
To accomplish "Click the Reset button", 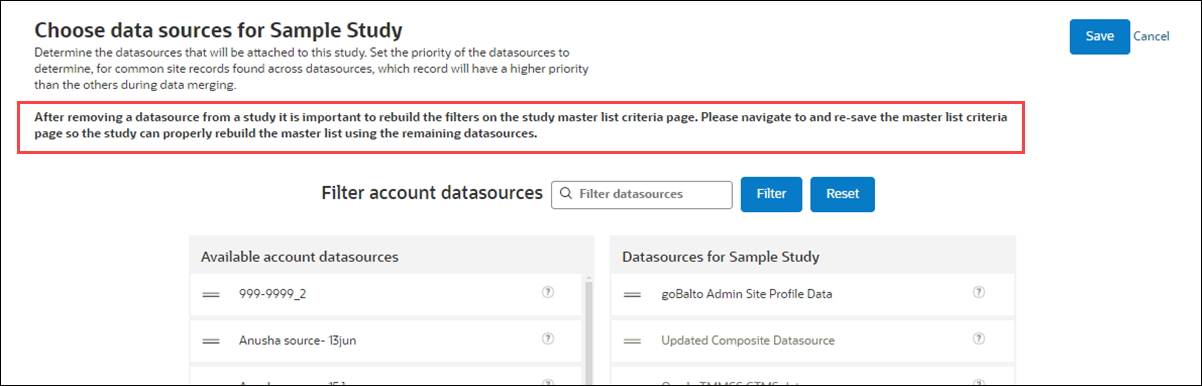I will [843, 194].
